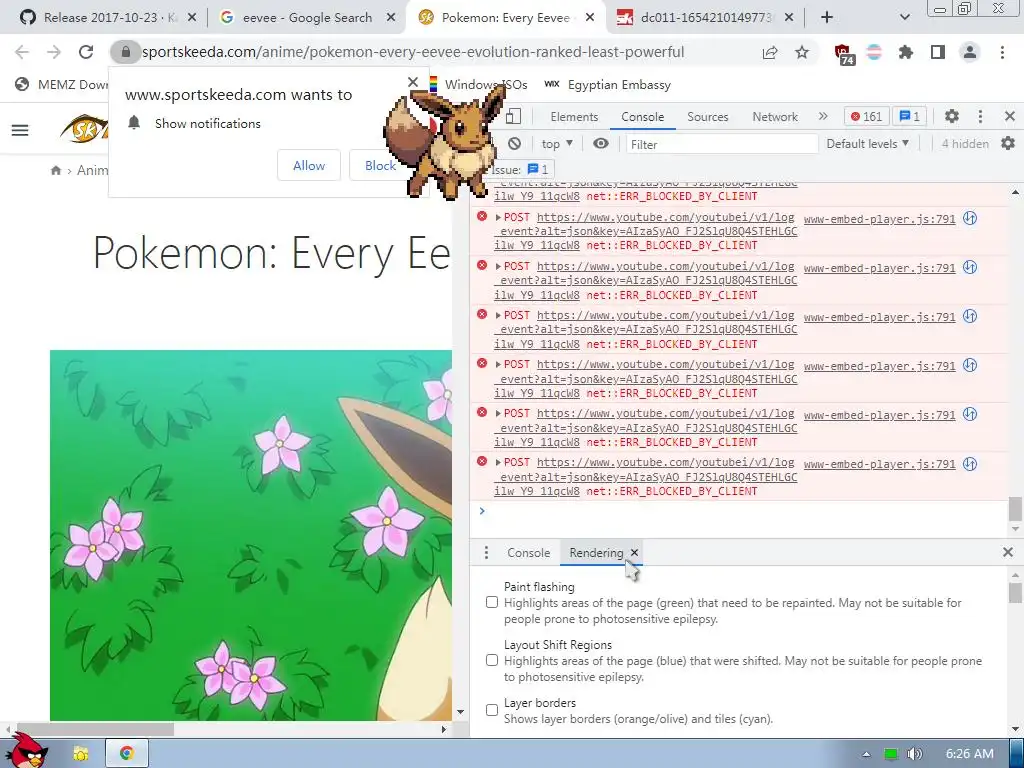Screen dimensions: 1024x768
Task: Launch Chrome from the taskbar
Action: pos(127,753)
